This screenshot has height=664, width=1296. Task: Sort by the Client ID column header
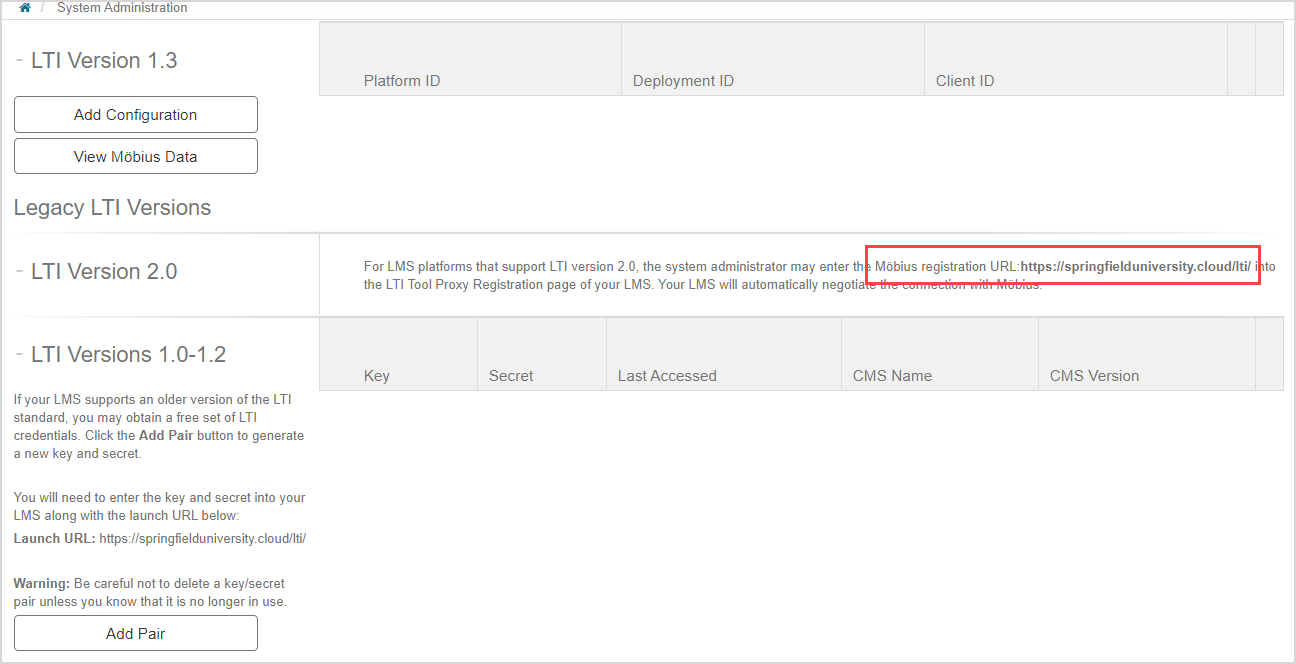pyautogui.click(x=964, y=80)
